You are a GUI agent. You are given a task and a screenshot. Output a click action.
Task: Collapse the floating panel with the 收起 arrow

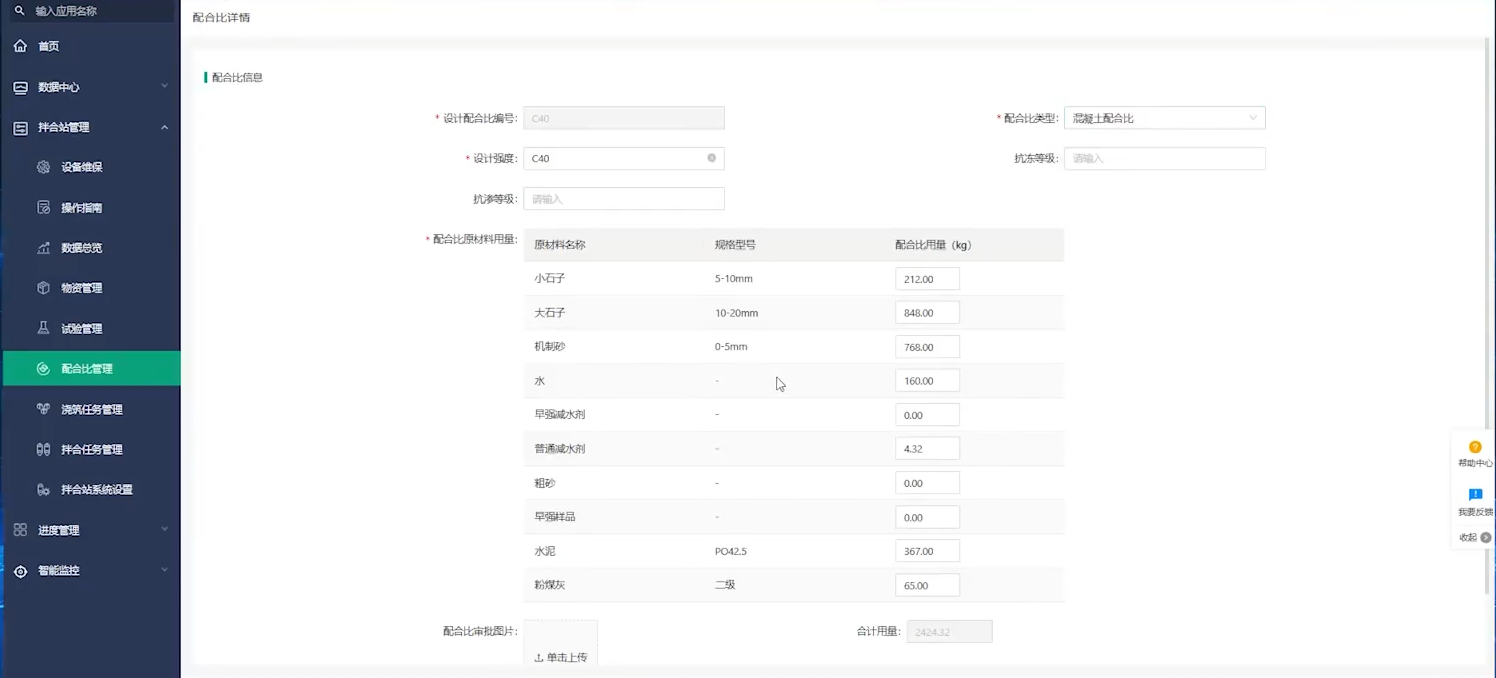coord(1486,537)
